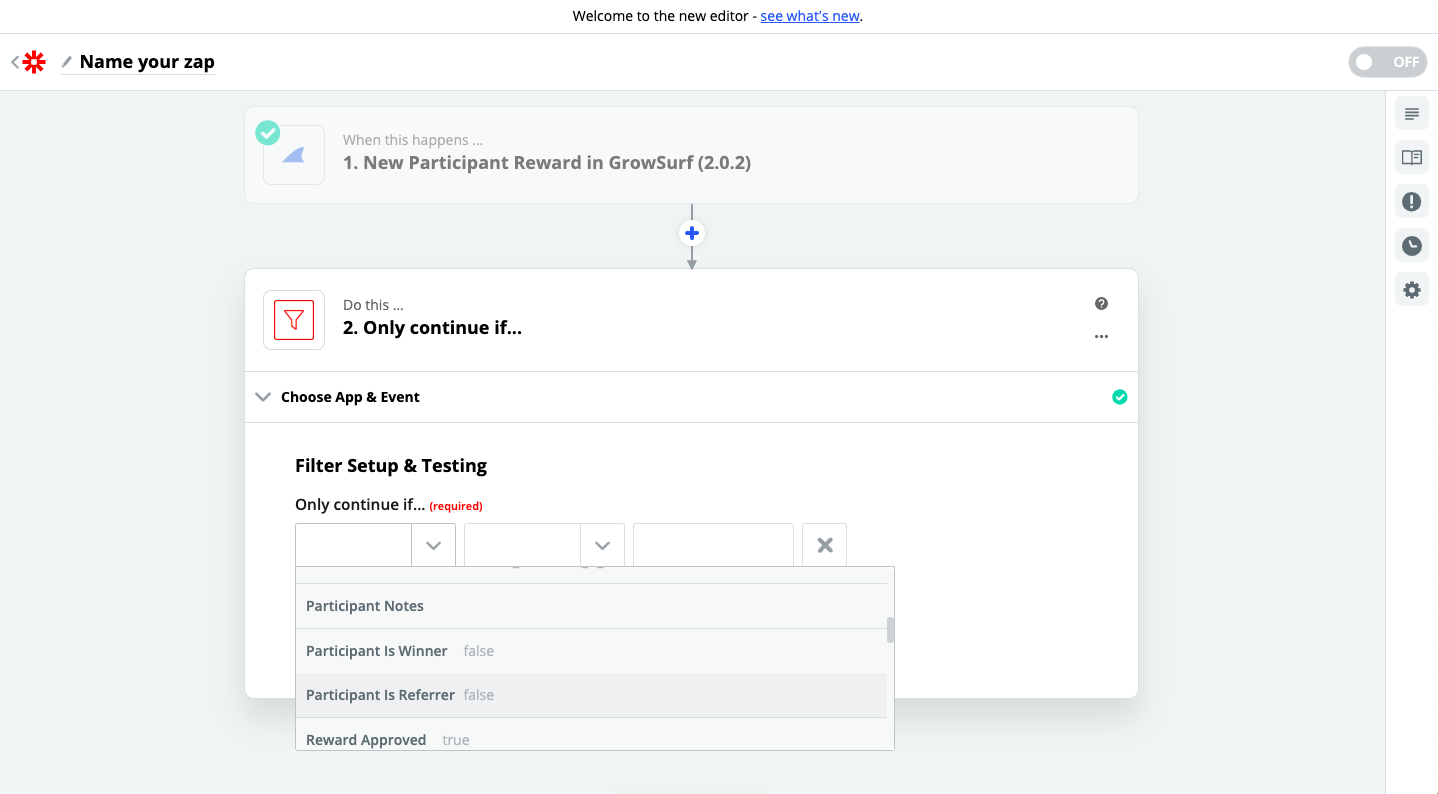
Task: Pick Reward Approved in the field list
Action: click(x=591, y=735)
